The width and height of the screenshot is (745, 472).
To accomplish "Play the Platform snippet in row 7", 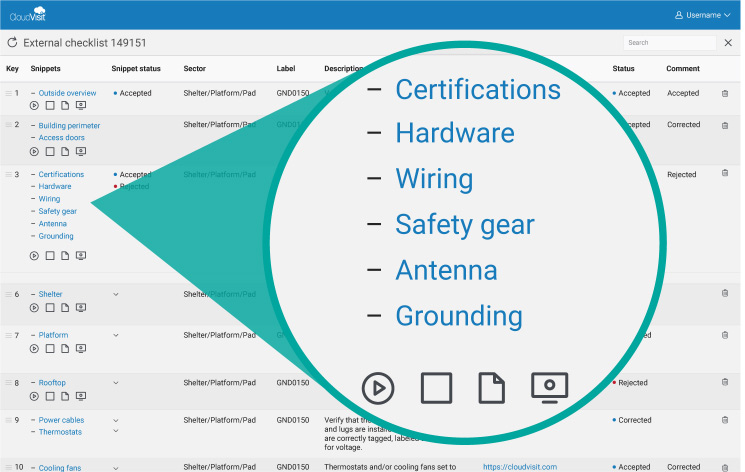I will click(34, 348).
